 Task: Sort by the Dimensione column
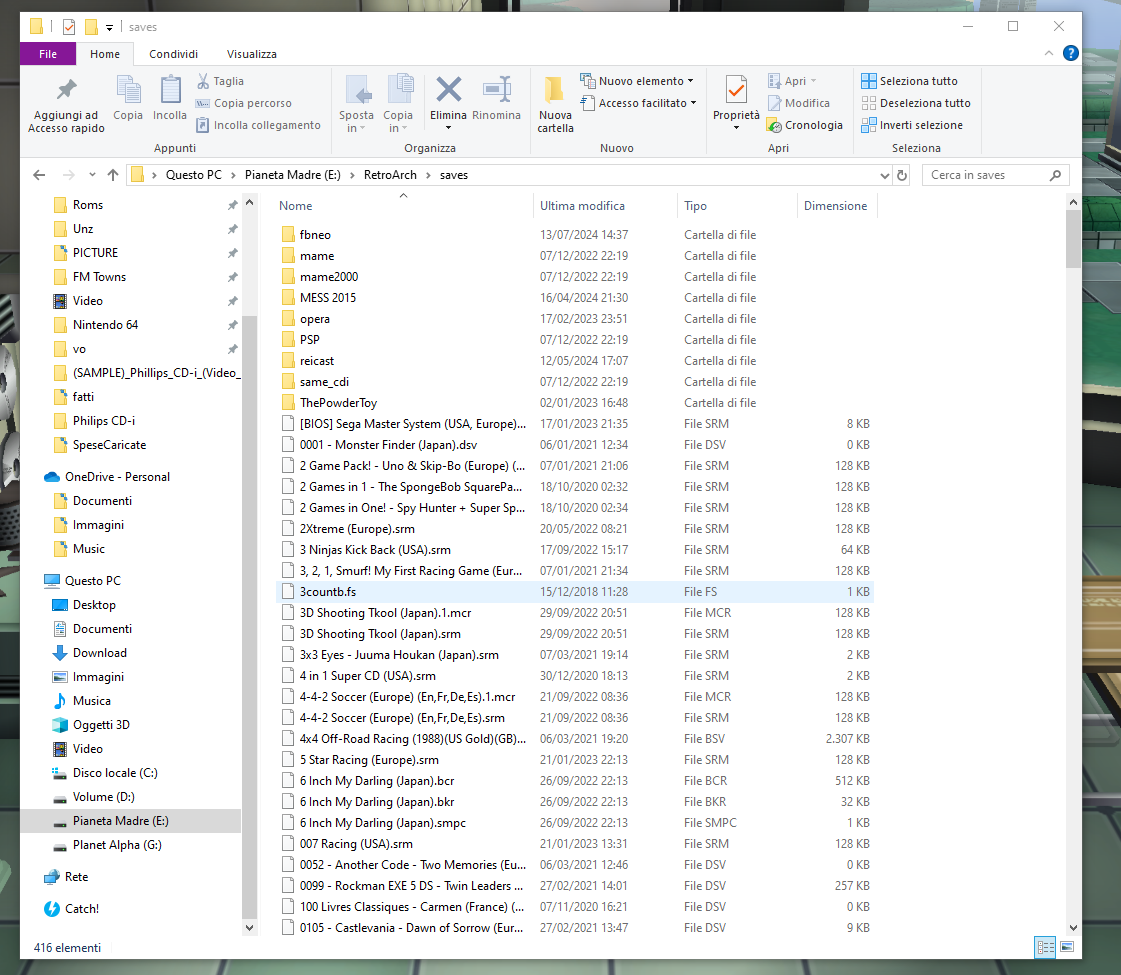pos(836,206)
